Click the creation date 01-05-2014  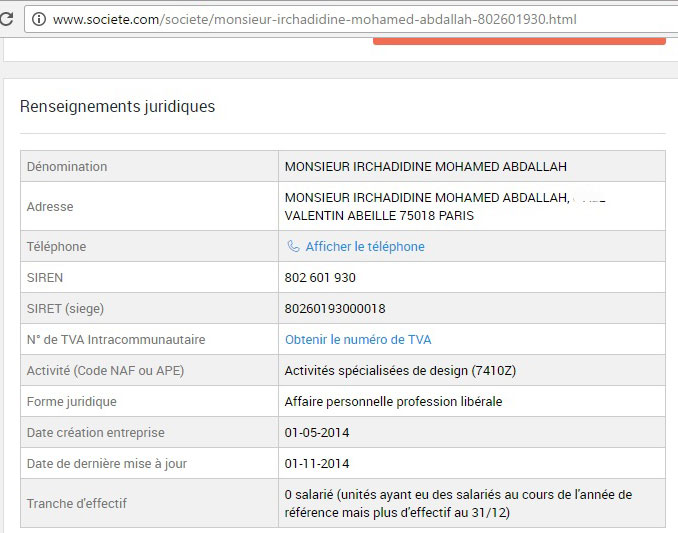click(x=317, y=433)
